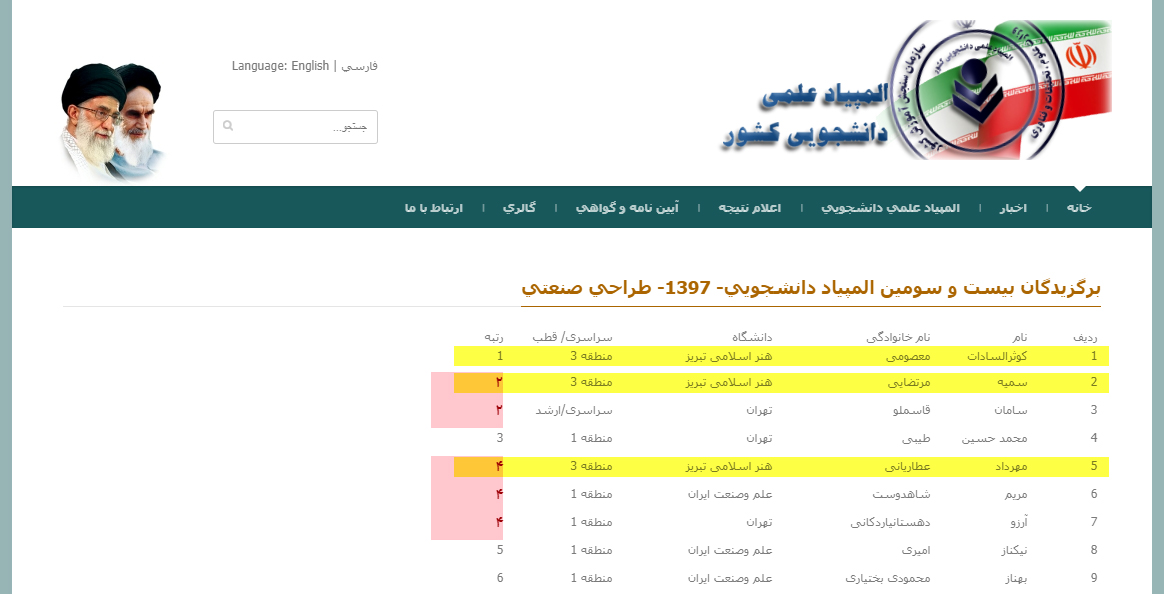Click the دانشگاه column header
This screenshot has width=1164, height=594.
[751, 338]
